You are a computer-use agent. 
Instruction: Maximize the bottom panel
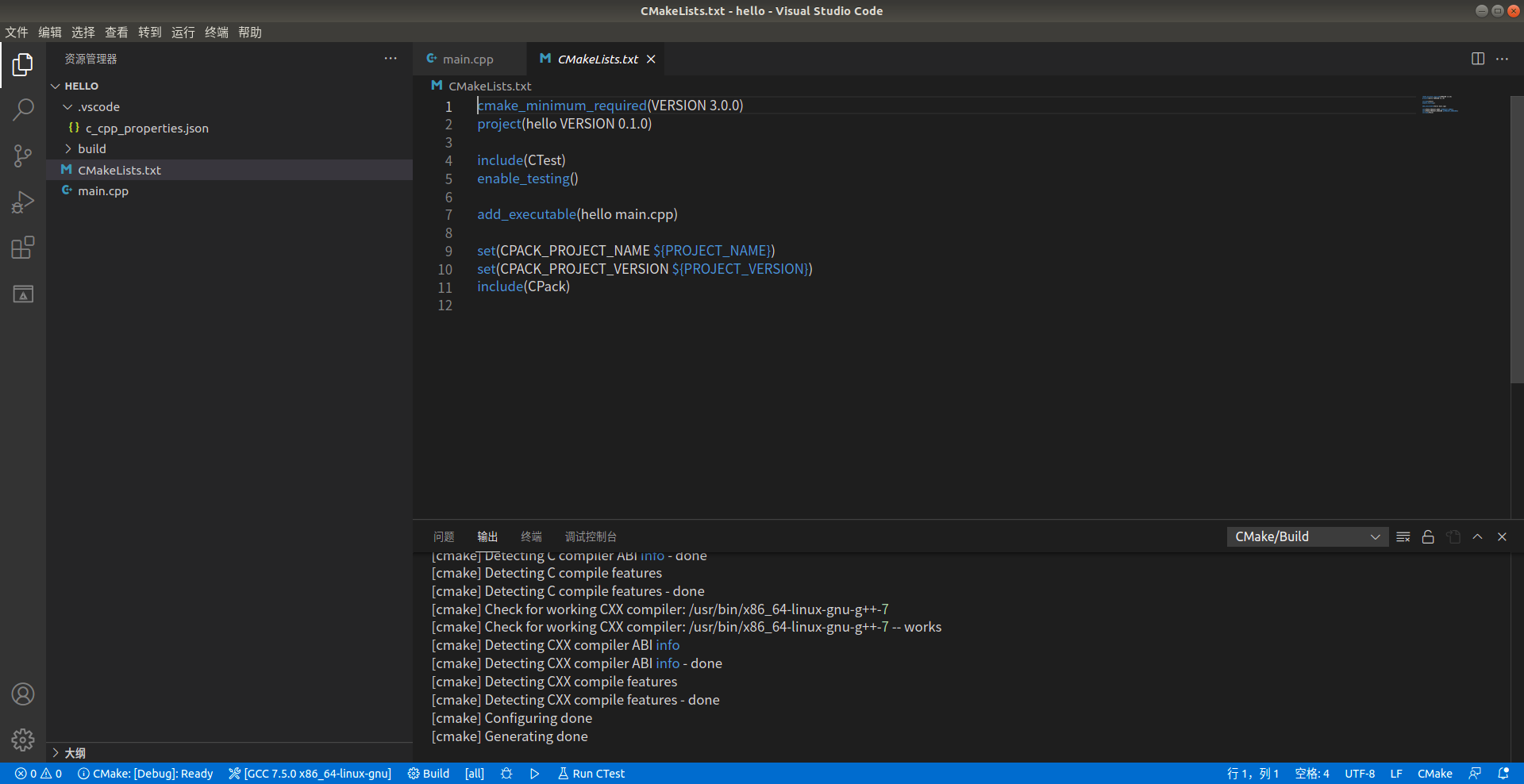[1477, 537]
